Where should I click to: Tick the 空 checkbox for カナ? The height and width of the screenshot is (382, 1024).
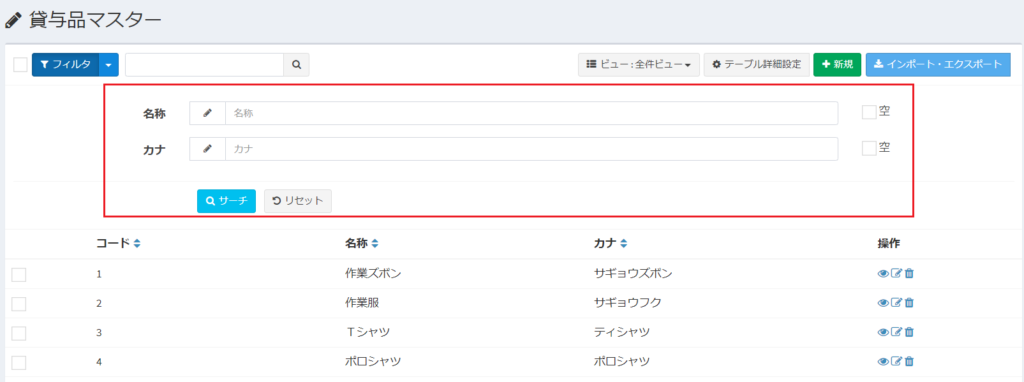pos(869,148)
